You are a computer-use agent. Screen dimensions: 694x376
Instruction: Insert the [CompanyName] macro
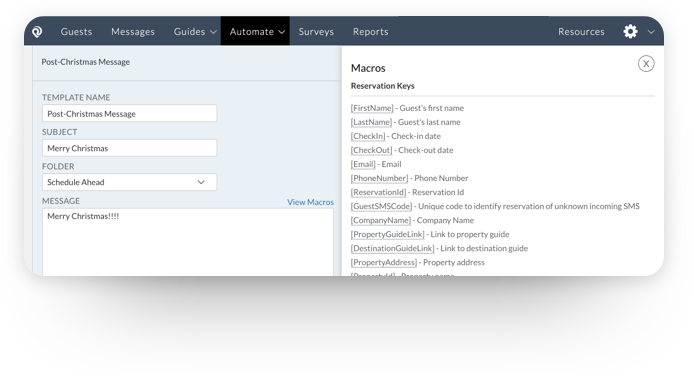[381, 220]
